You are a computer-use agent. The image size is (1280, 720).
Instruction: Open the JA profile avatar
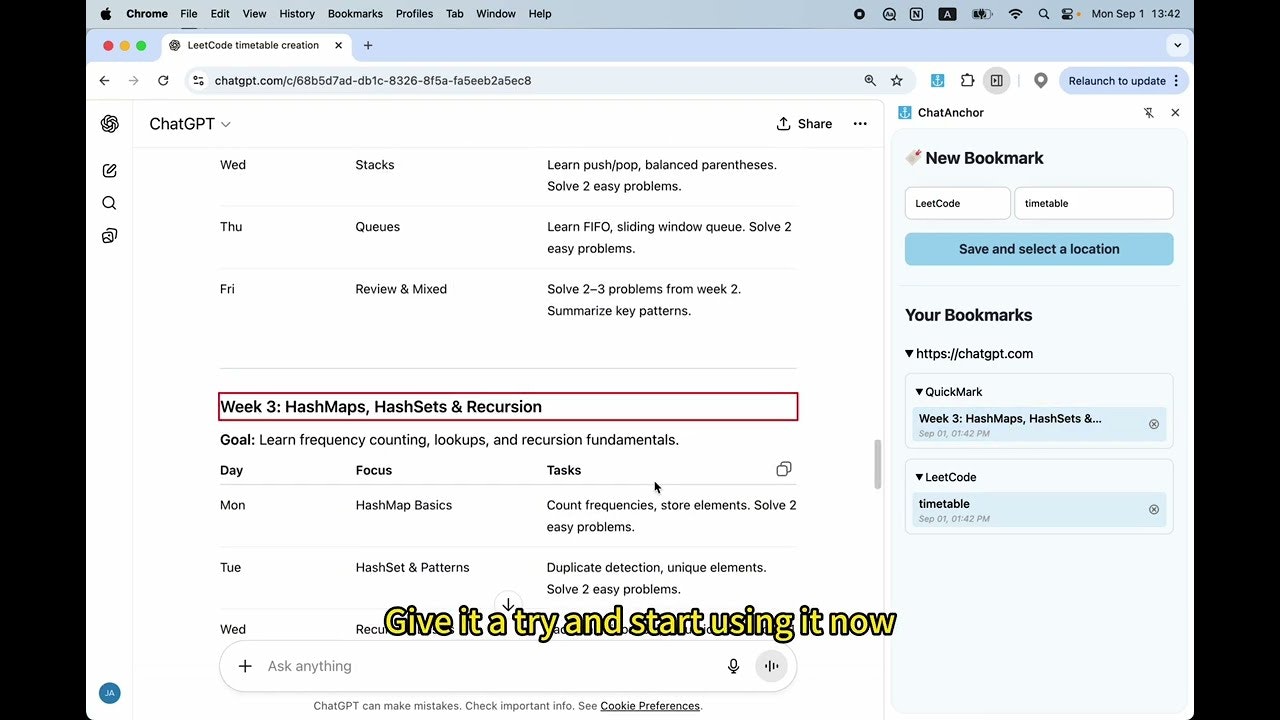110,693
